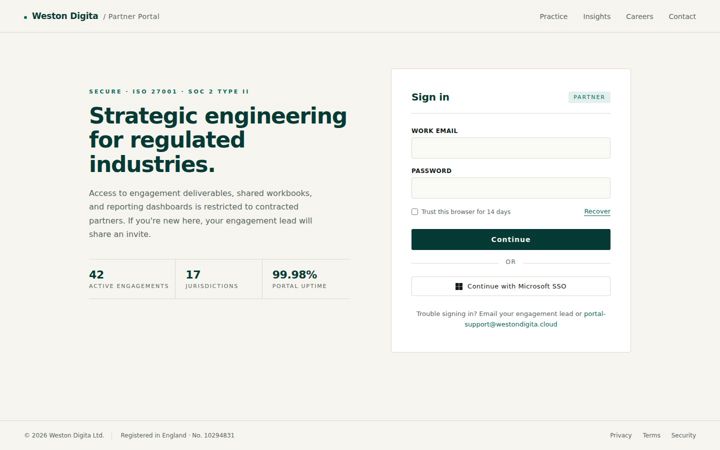This screenshot has width=720, height=450.
Task: Click the Microsoft logo icon
Action: coord(459,286)
